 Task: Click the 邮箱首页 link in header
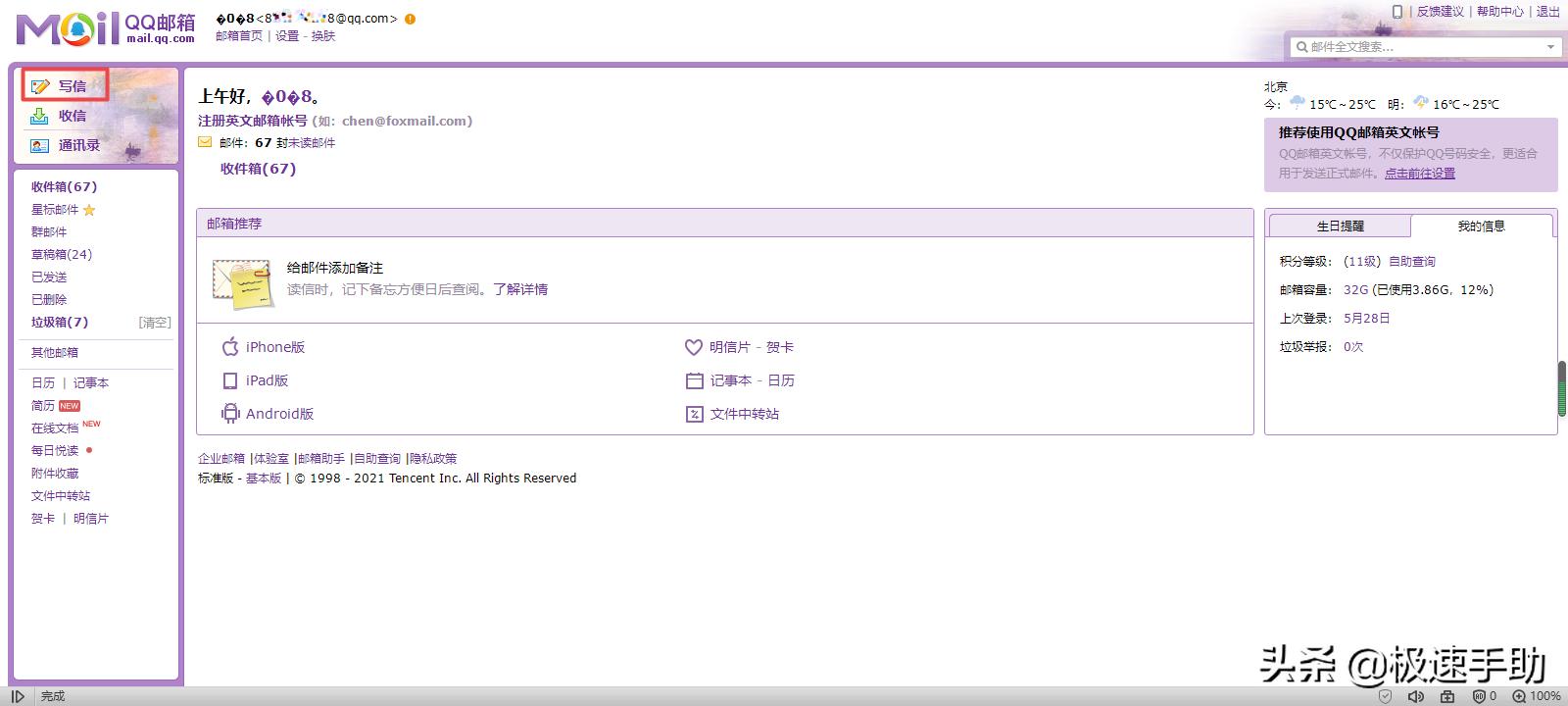[239, 36]
